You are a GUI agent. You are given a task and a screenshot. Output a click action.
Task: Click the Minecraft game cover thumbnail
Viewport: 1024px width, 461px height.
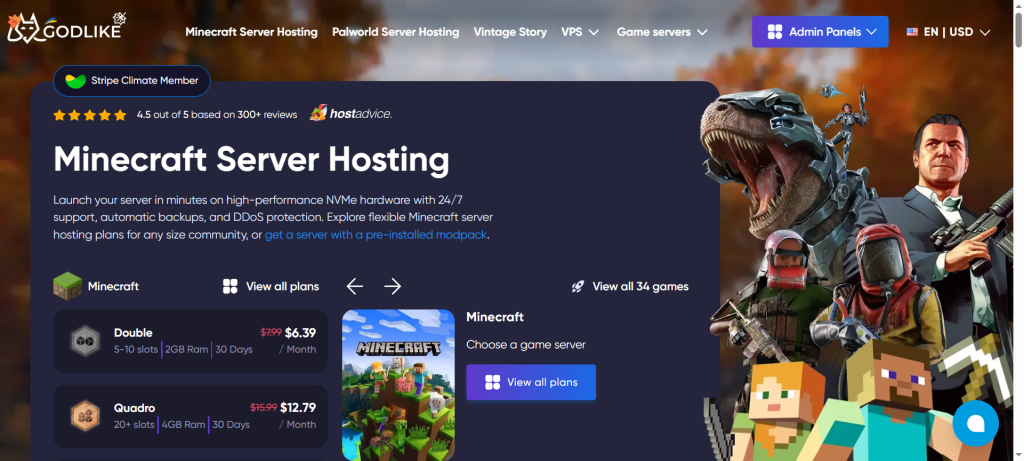398,384
